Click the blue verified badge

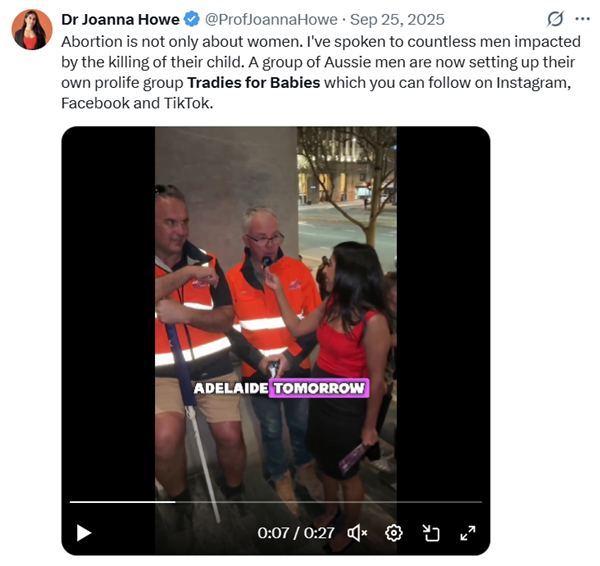pyautogui.click(x=192, y=19)
